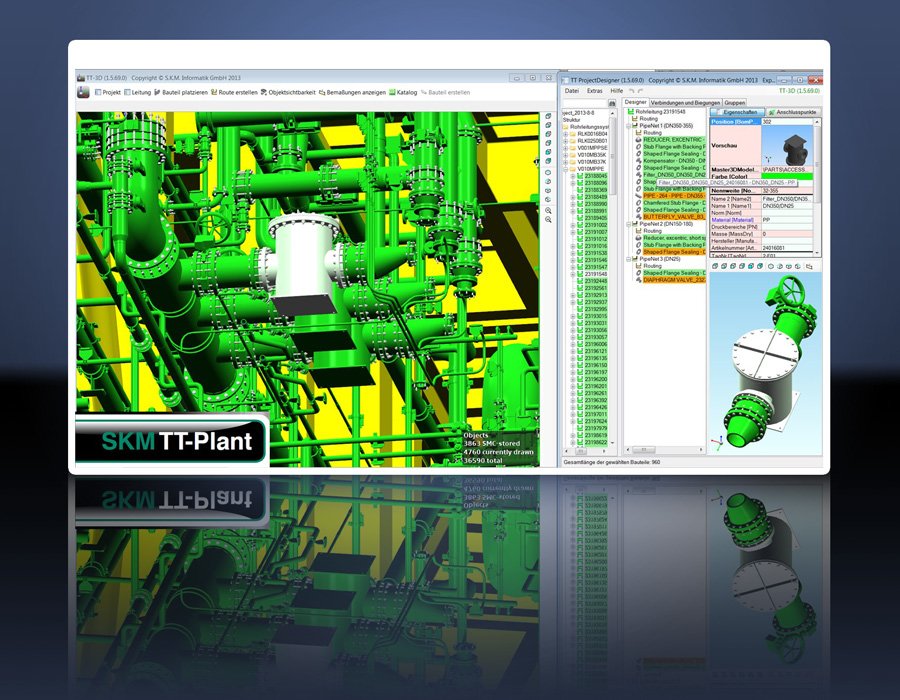Select Bauteil platzieren tool
The height and width of the screenshot is (700, 900).
181,92
